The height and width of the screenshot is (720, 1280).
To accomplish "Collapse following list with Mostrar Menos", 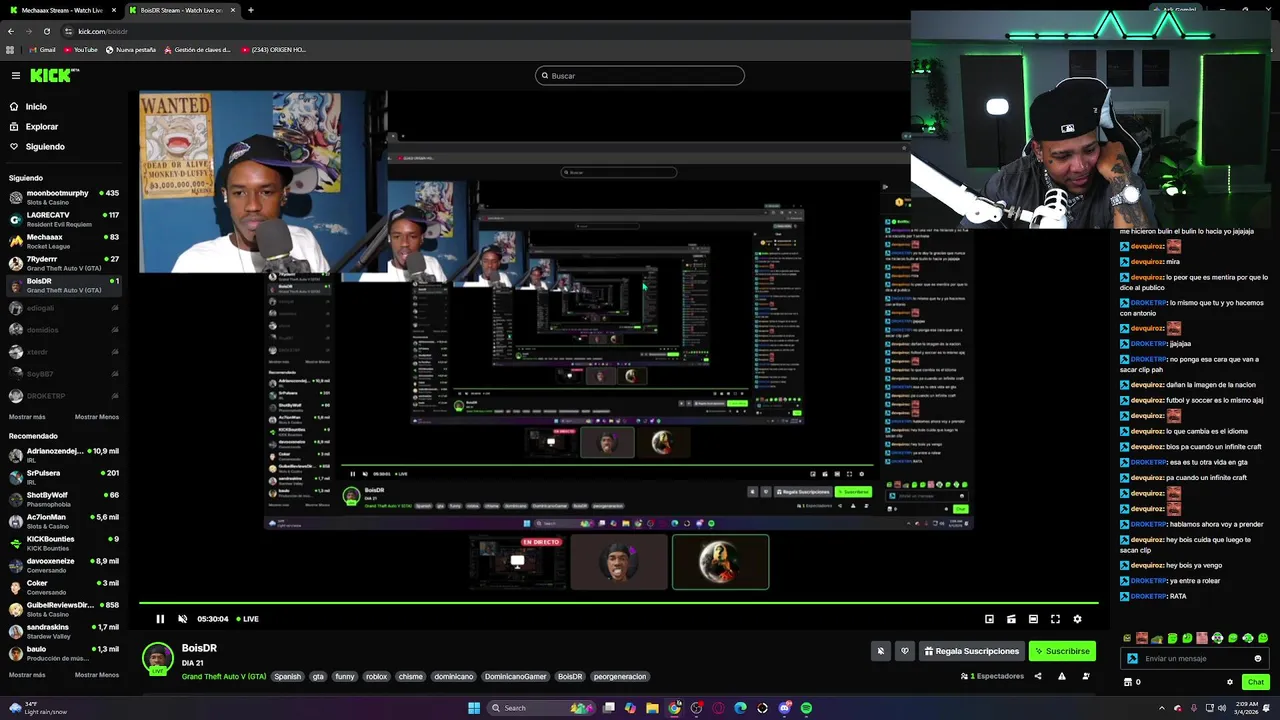I will point(97,417).
